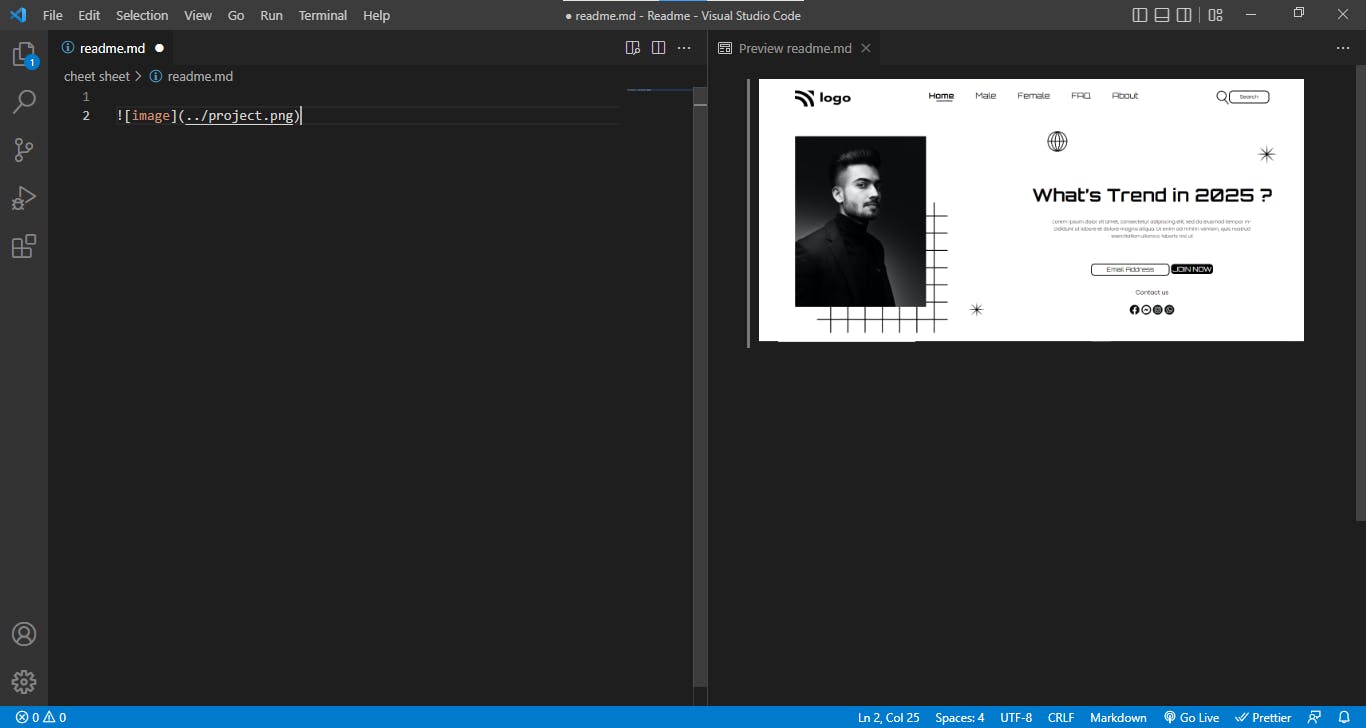Open the Run menu

271,15
